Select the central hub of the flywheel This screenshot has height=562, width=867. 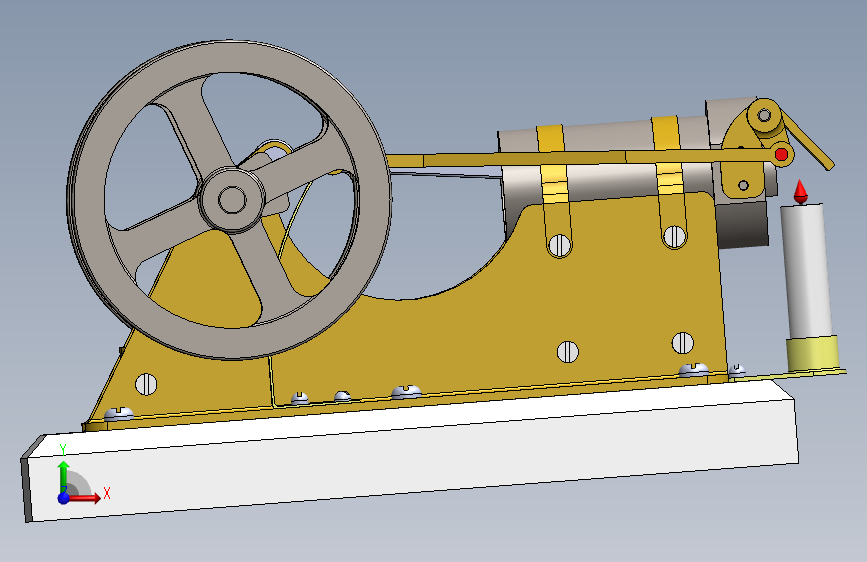pos(232,199)
